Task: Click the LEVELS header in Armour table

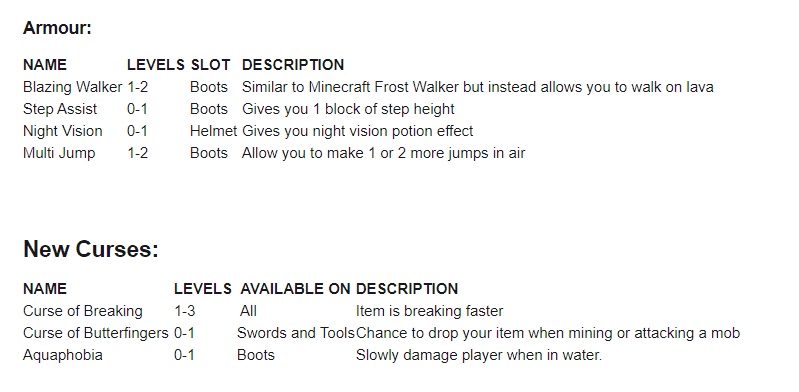Action: 155,65
